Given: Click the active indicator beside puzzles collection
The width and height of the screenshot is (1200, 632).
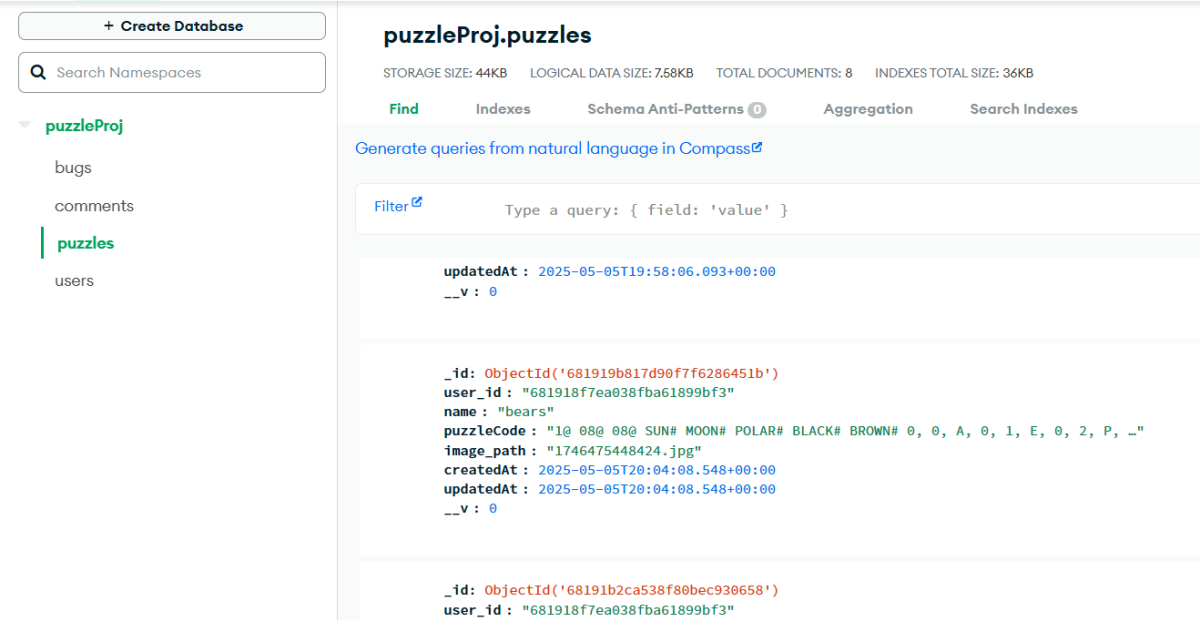Looking at the screenshot, I should pos(41,243).
